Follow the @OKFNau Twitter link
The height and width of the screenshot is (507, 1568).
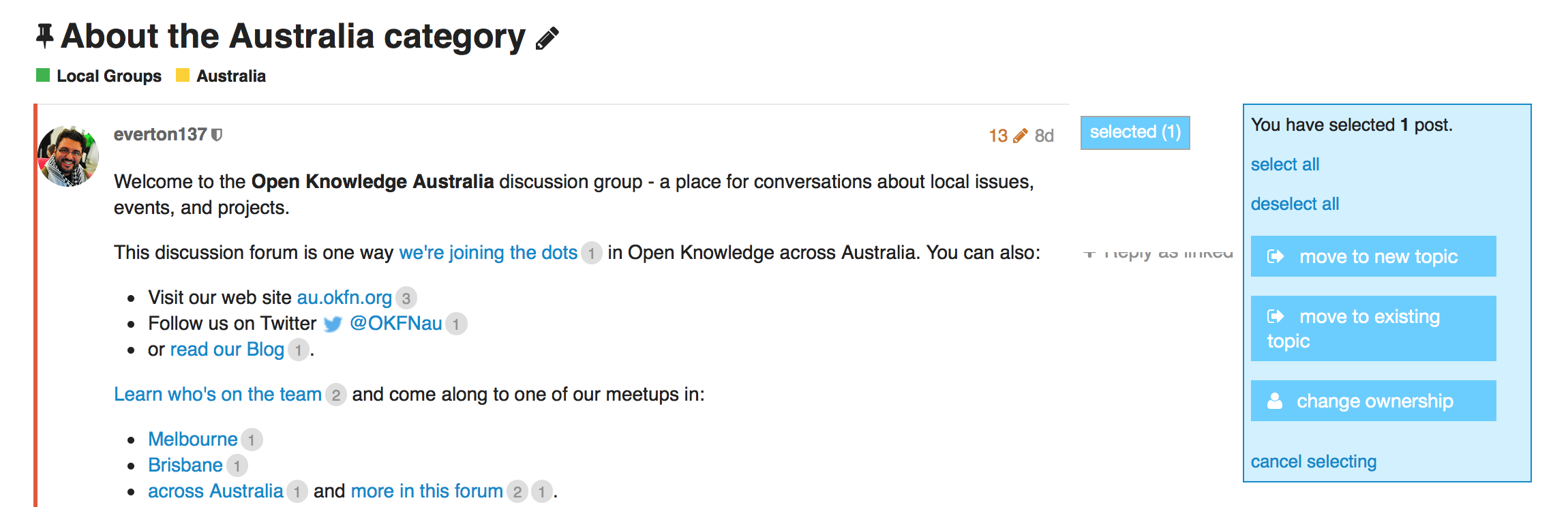coord(395,324)
